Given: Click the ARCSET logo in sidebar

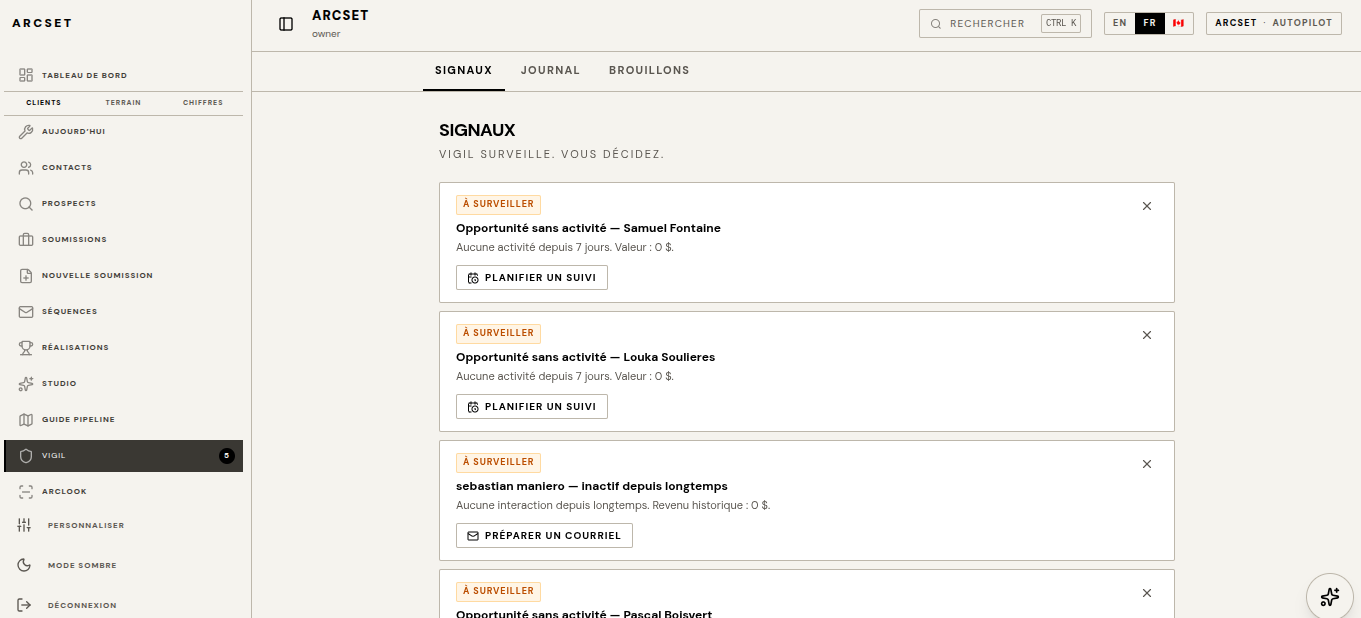Looking at the screenshot, I should [x=42, y=23].
